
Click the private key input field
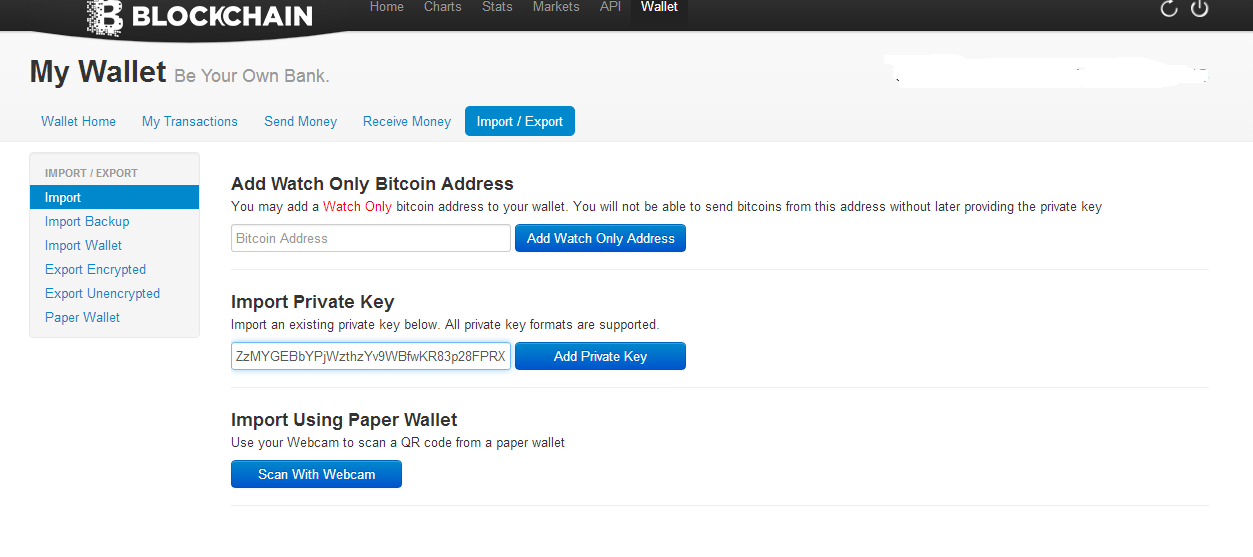[371, 356]
